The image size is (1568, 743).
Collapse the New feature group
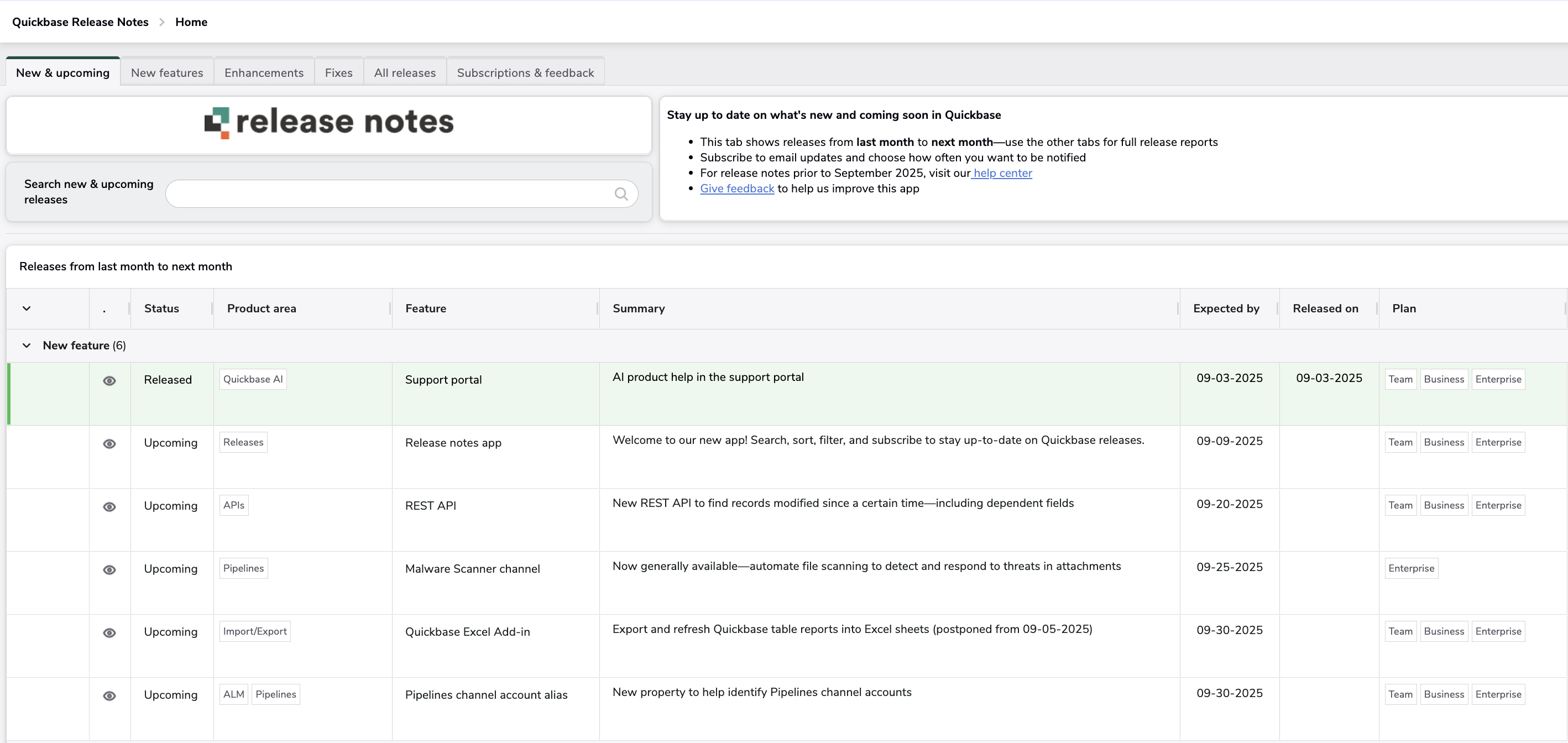[x=27, y=346]
